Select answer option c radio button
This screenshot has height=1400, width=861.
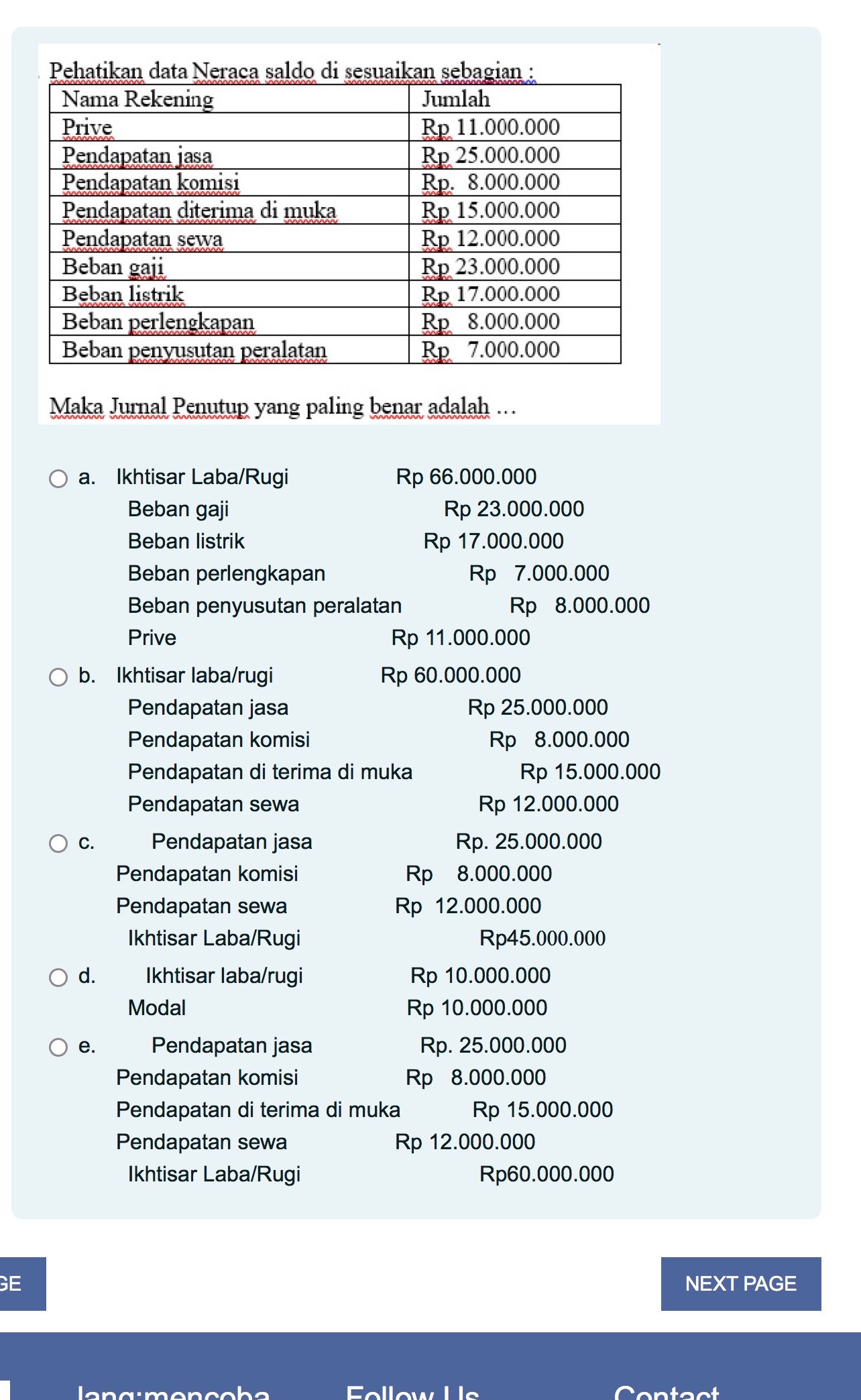click(59, 843)
